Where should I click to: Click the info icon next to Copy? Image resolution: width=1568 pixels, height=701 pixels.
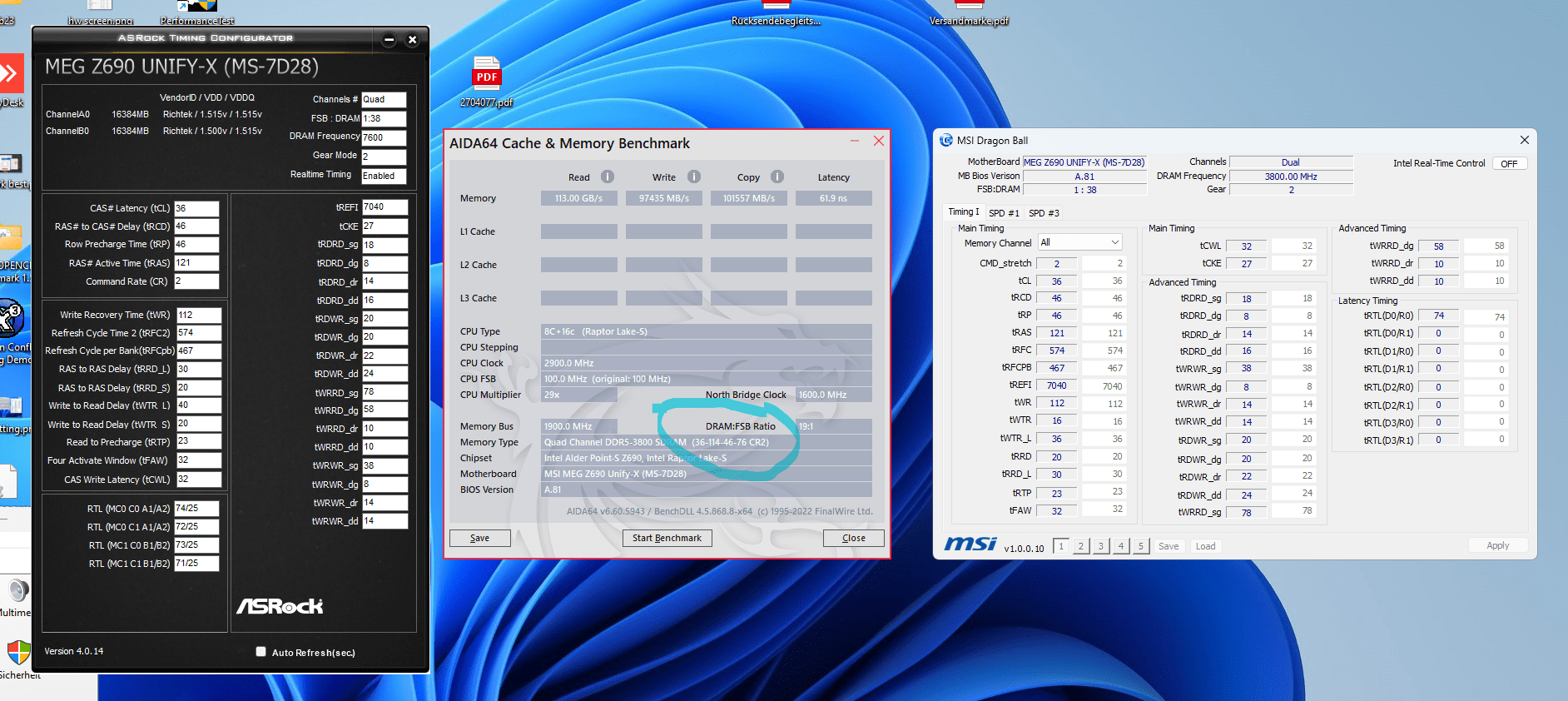[777, 176]
